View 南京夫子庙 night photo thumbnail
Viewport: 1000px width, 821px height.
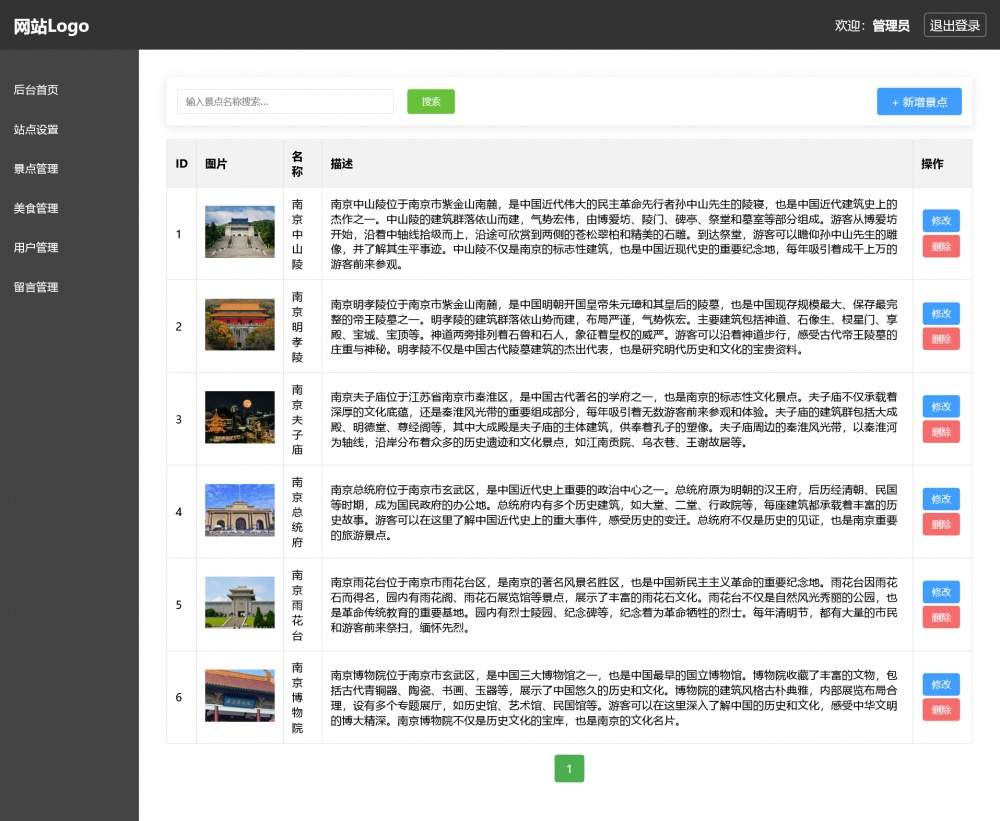click(240, 418)
